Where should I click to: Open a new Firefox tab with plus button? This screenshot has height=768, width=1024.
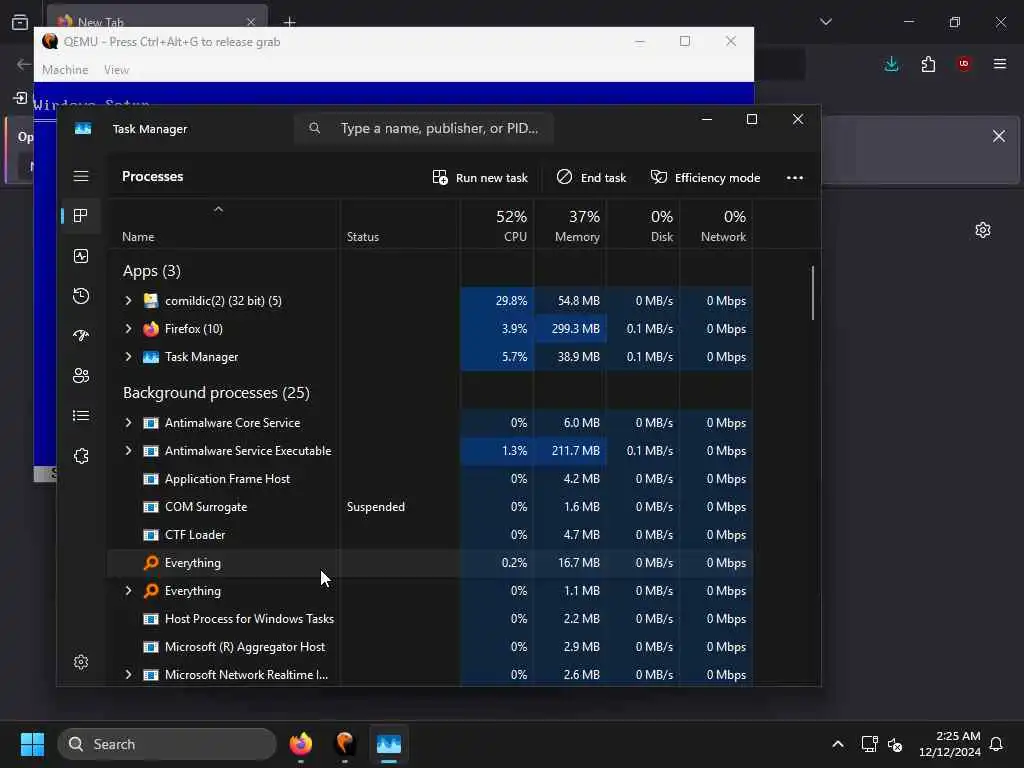[x=289, y=22]
